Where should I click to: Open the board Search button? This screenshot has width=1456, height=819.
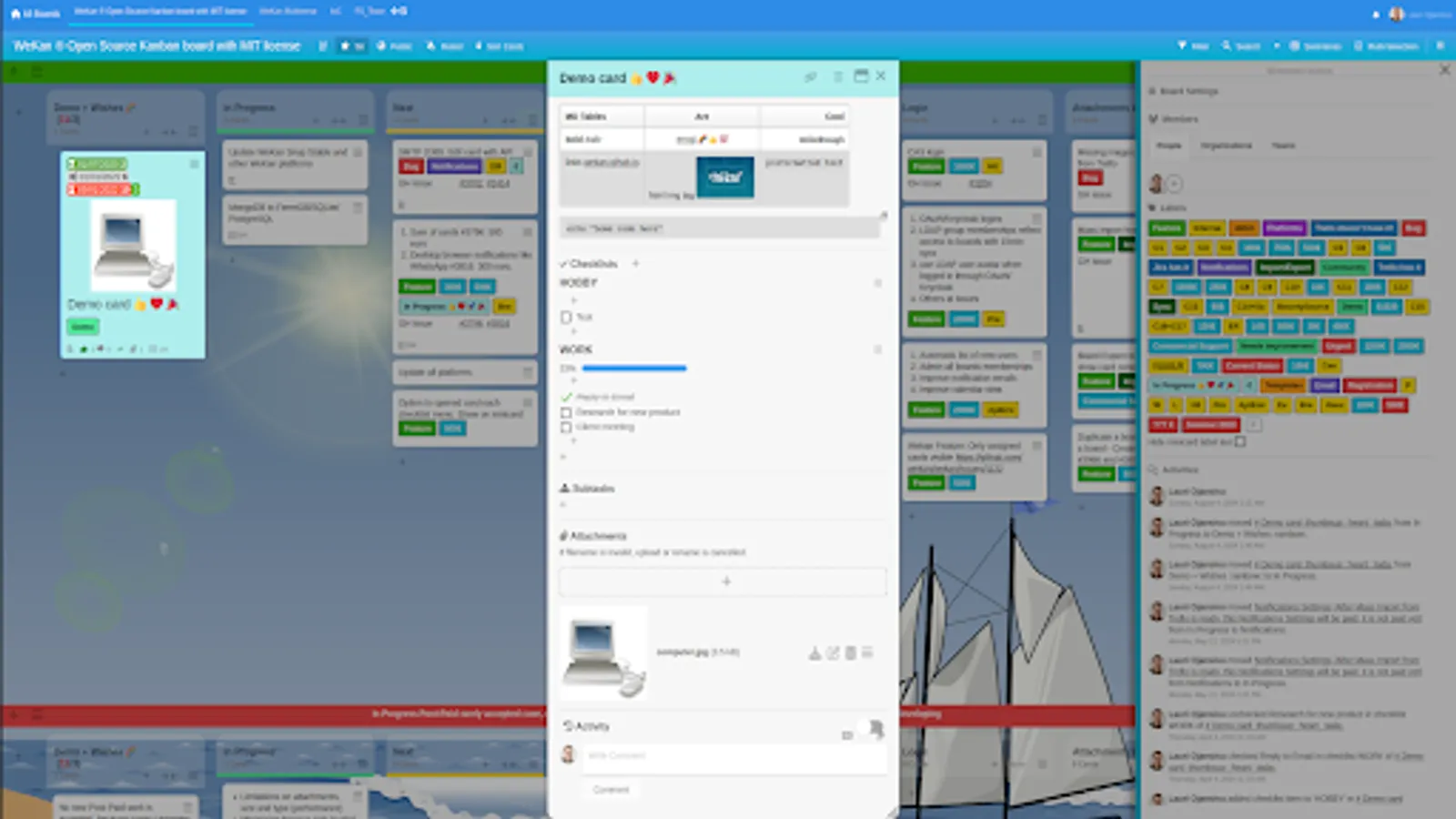(1241, 45)
